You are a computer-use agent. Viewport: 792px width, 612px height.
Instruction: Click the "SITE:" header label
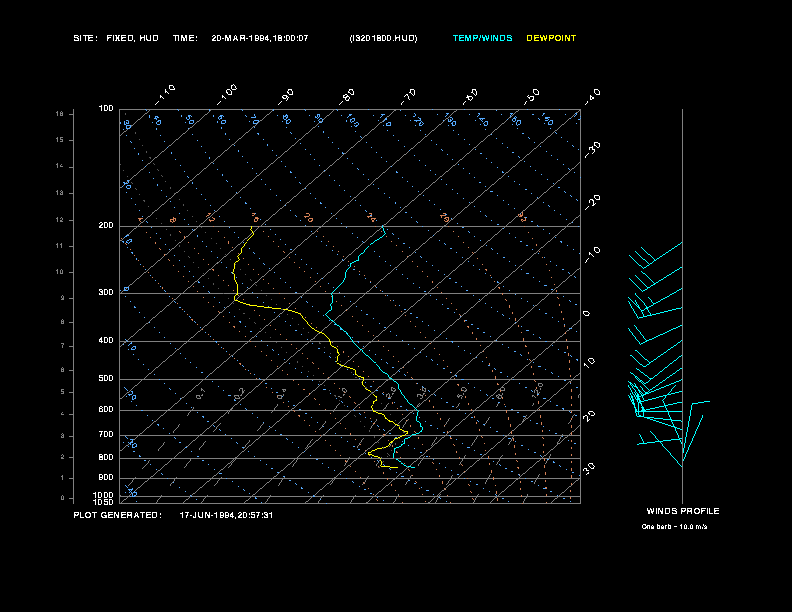point(85,38)
